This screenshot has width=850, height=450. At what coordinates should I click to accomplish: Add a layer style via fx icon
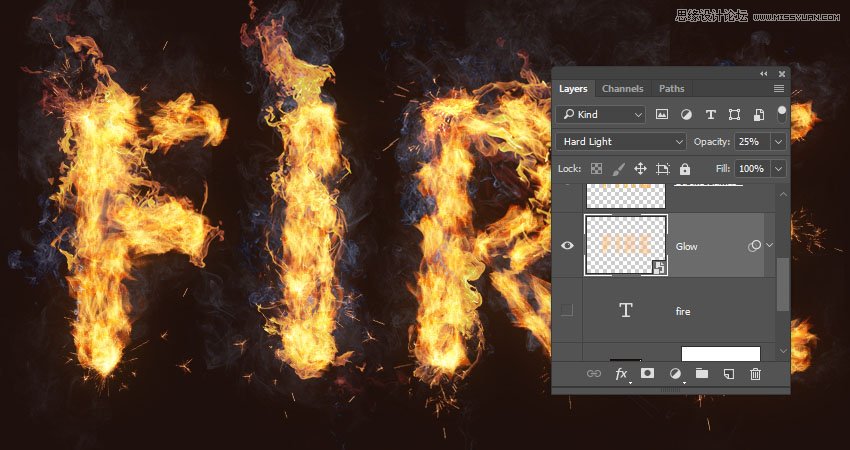[621, 374]
